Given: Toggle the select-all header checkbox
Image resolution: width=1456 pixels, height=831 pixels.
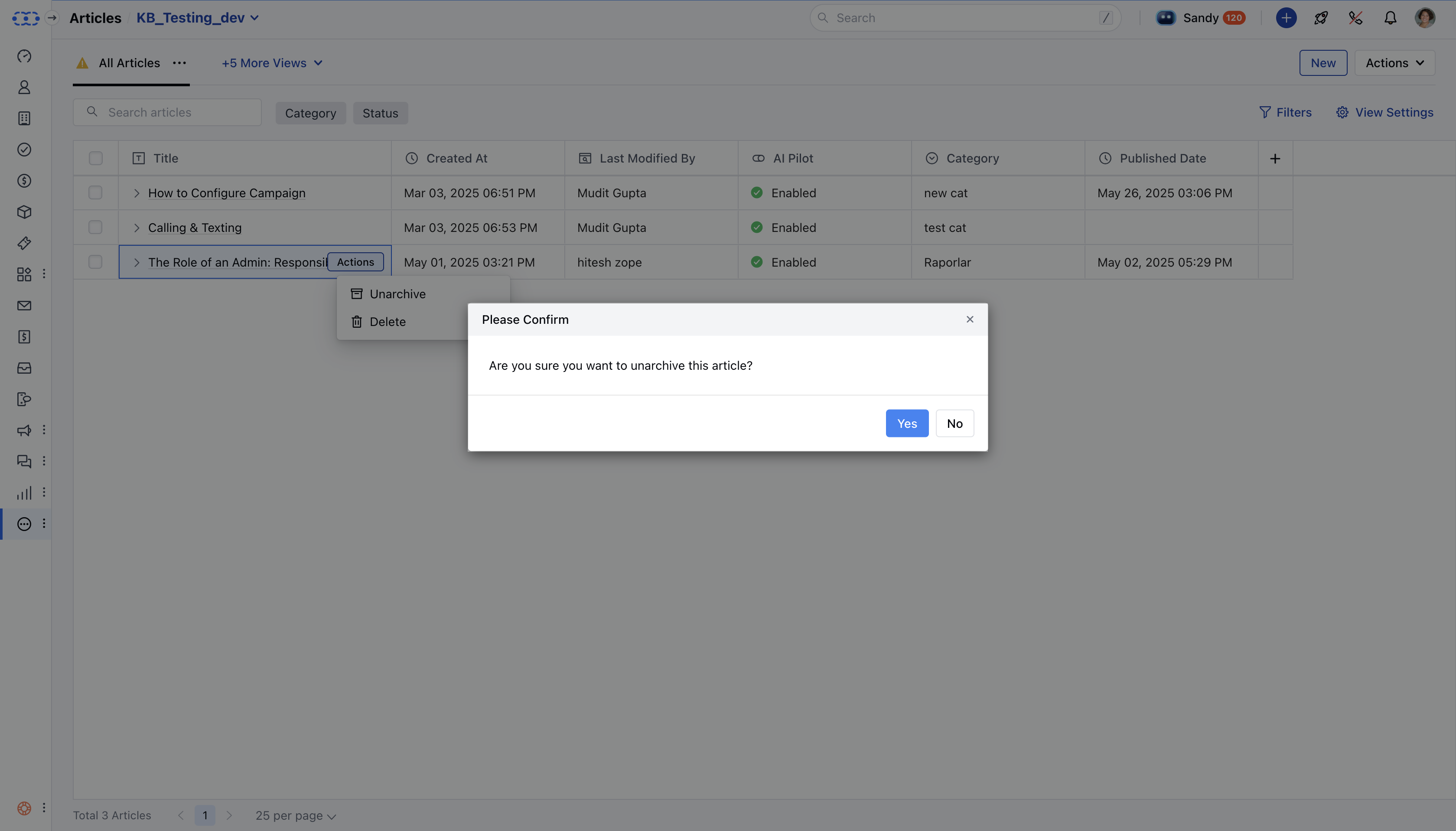Looking at the screenshot, I should pyautogui.click(x=95, y=159).
